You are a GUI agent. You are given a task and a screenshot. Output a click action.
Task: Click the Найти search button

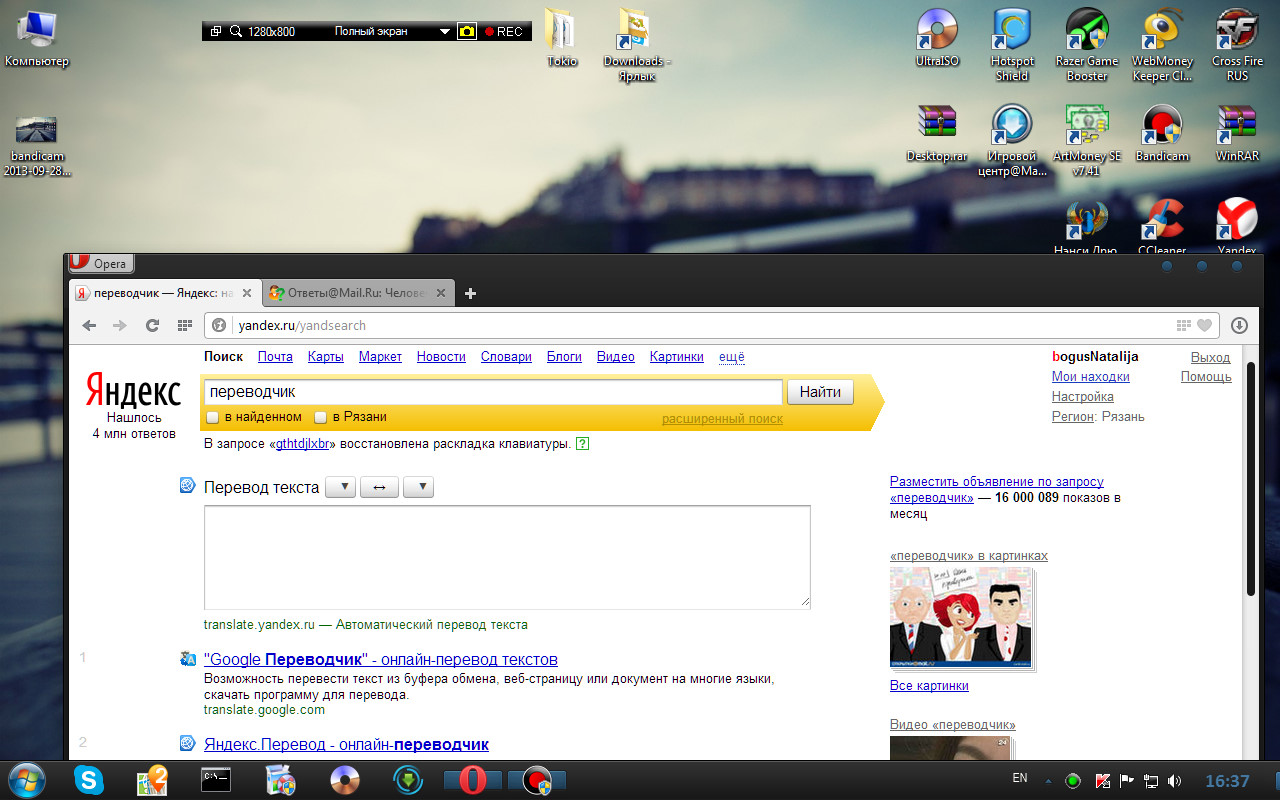(x=821, y=392)
